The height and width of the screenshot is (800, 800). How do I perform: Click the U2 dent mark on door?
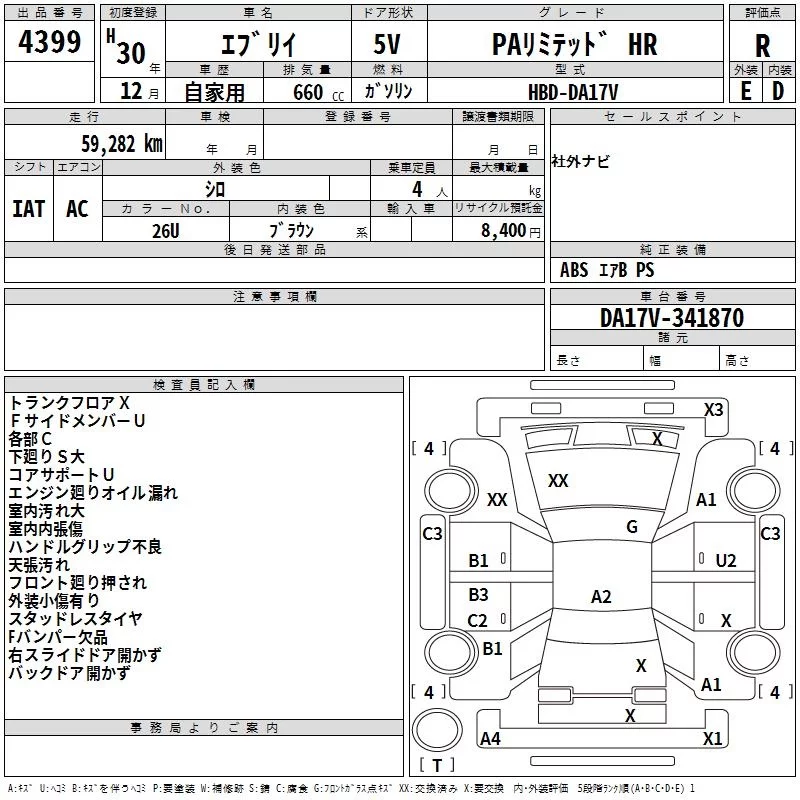[x=726, y=561]
